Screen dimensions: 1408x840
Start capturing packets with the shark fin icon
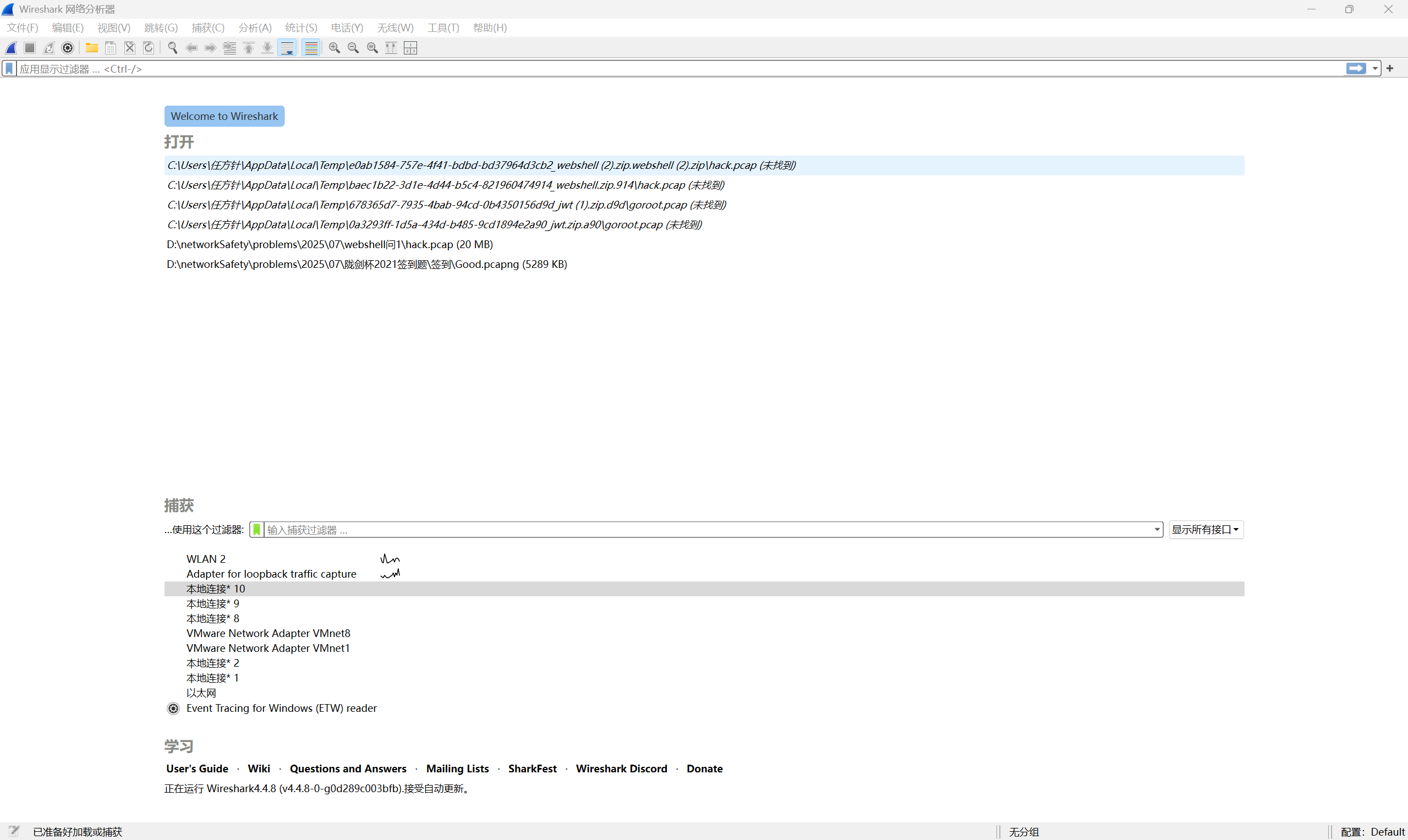[x=12, y=48]
